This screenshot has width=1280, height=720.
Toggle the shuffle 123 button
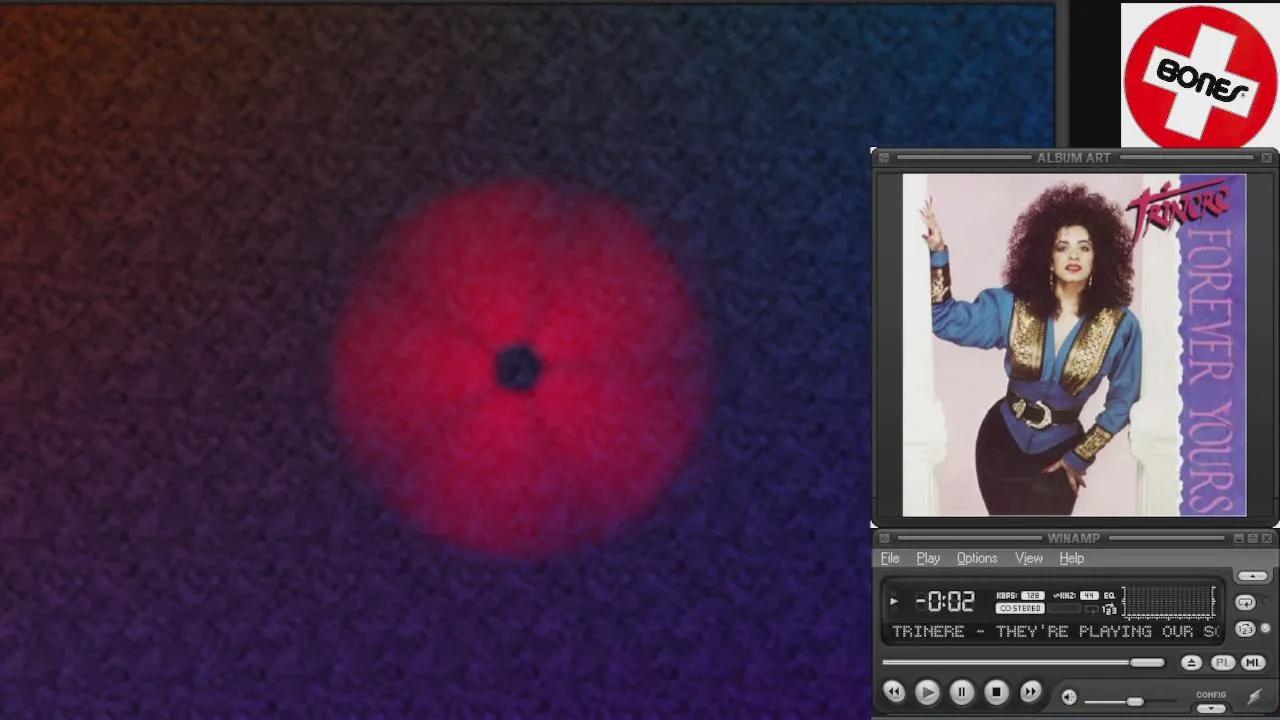tap(1245, 630)
